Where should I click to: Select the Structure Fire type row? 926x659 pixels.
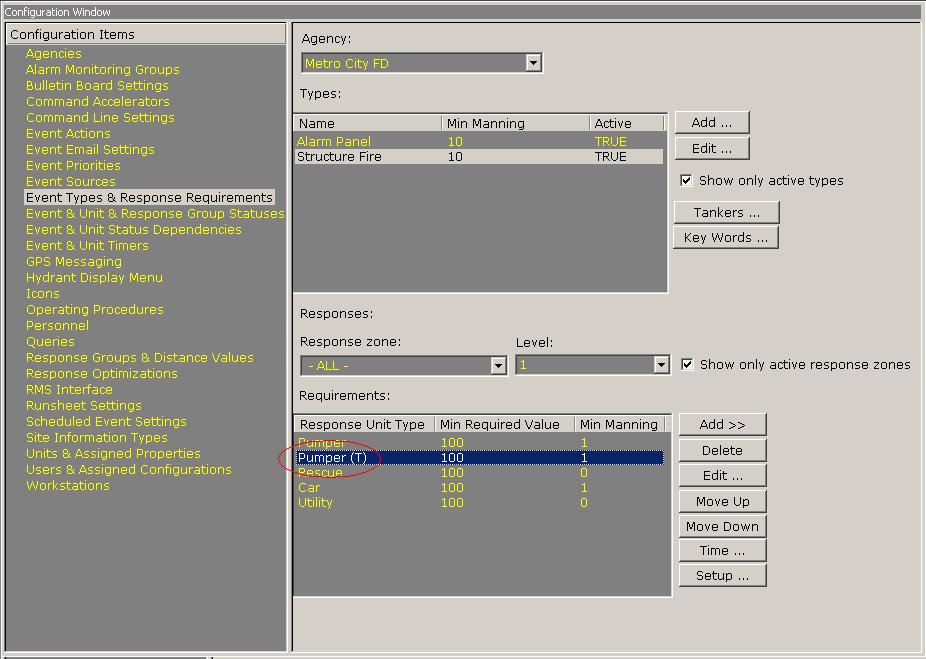[340, 157]
